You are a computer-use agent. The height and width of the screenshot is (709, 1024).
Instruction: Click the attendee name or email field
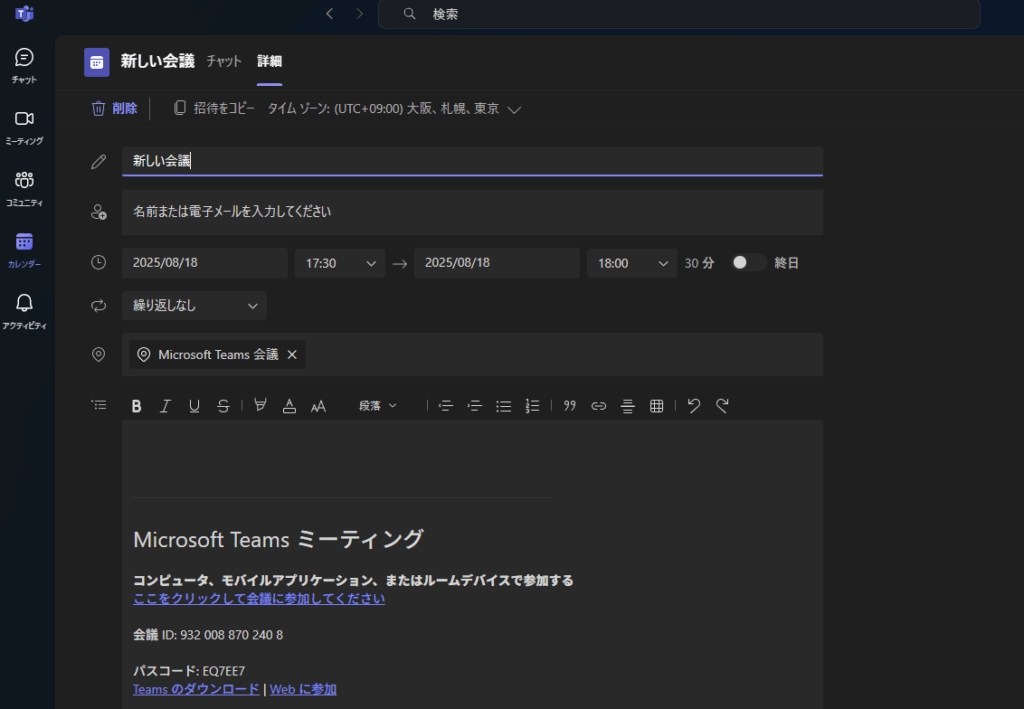(472, 212)
